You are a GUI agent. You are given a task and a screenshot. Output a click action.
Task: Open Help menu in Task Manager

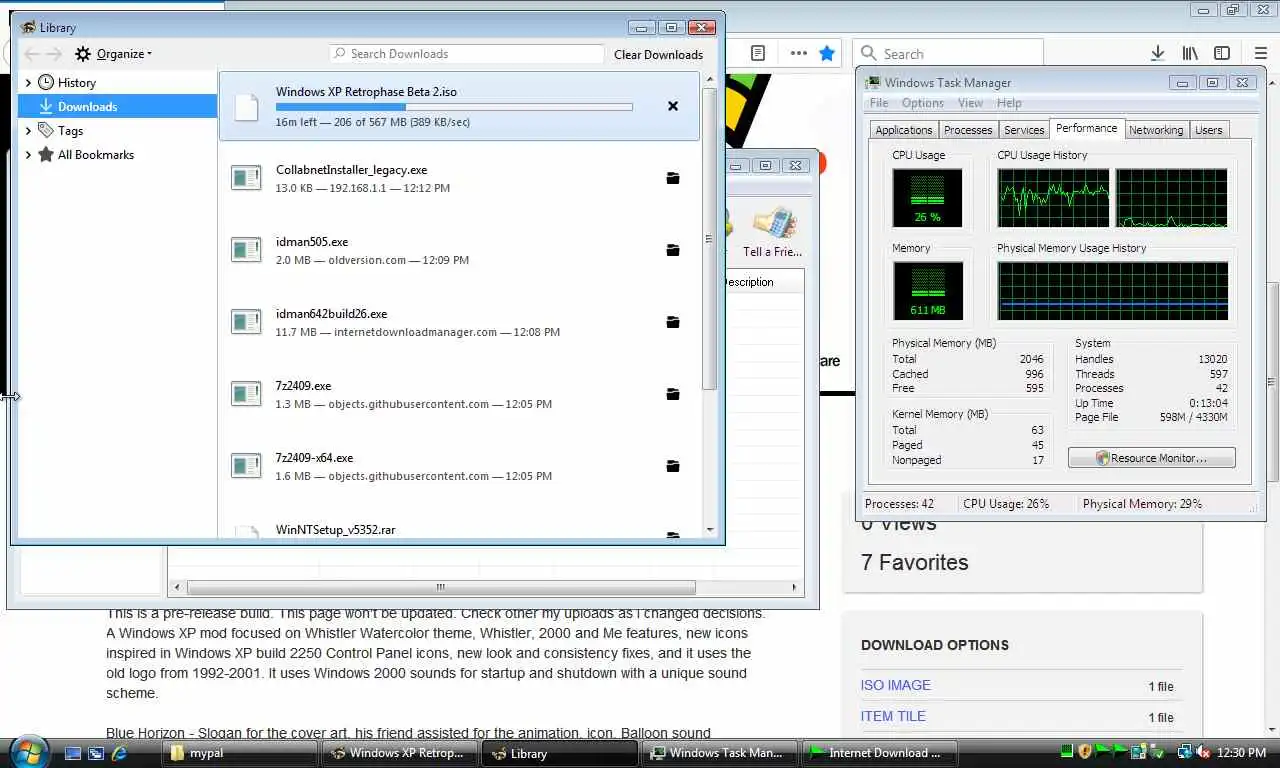pyautogui.click(x=1009, y=103)
